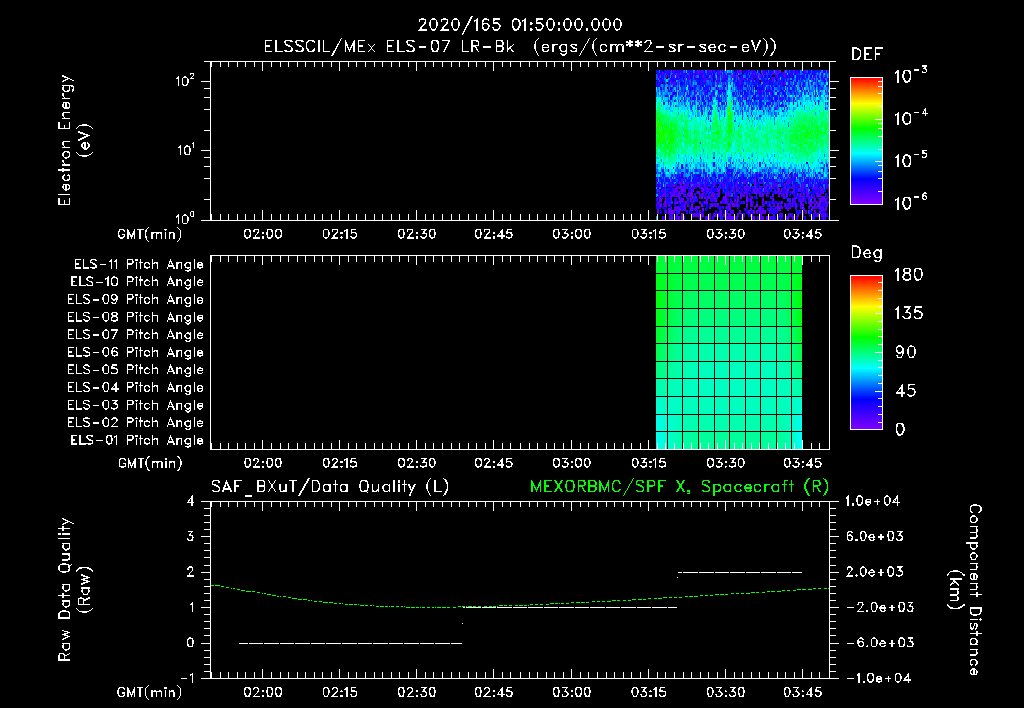Image resolution: width=1024 pixels, height=708 pixels.
Task: Select ELS-11 Pitch Angle label
Action: (x=138, y=265)
